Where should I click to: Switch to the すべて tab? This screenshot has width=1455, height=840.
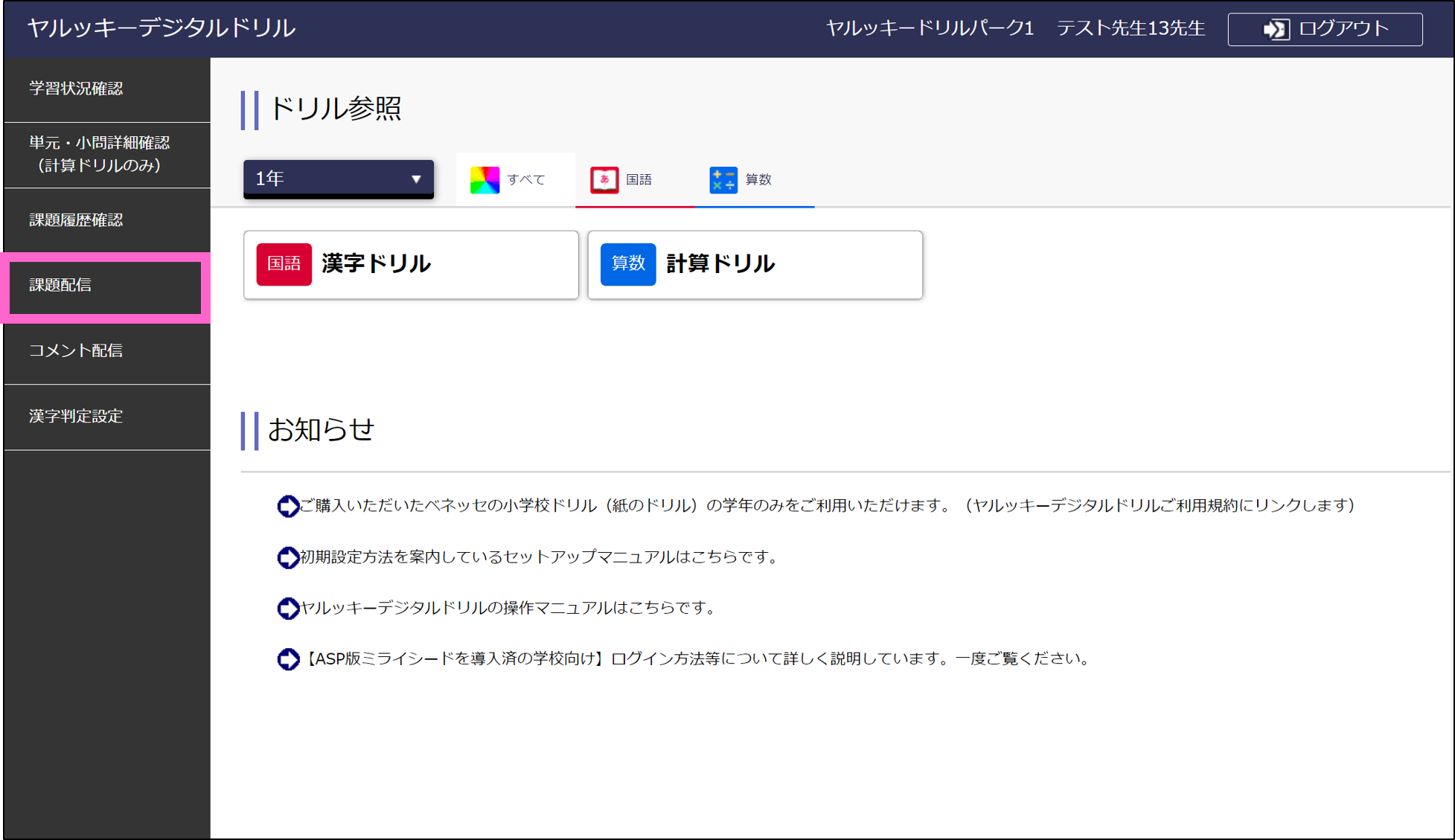point(515,179)
